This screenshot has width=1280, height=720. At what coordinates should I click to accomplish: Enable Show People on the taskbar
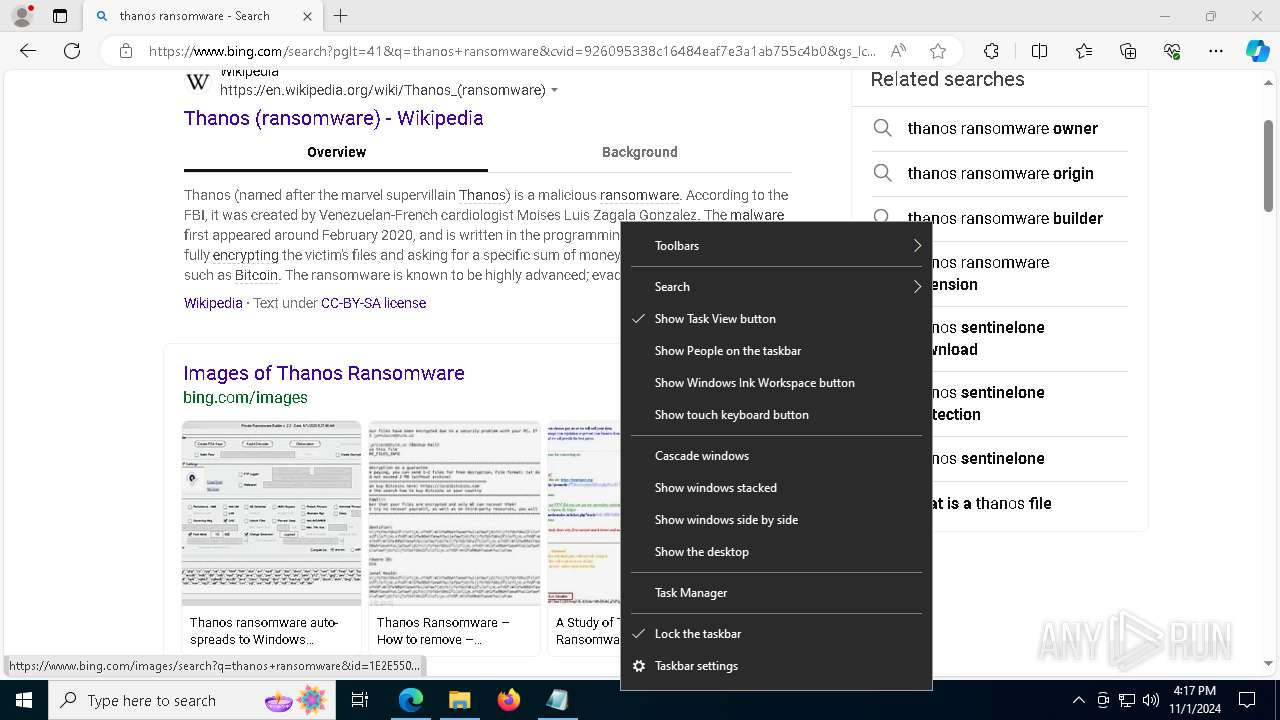pos(776,351)
